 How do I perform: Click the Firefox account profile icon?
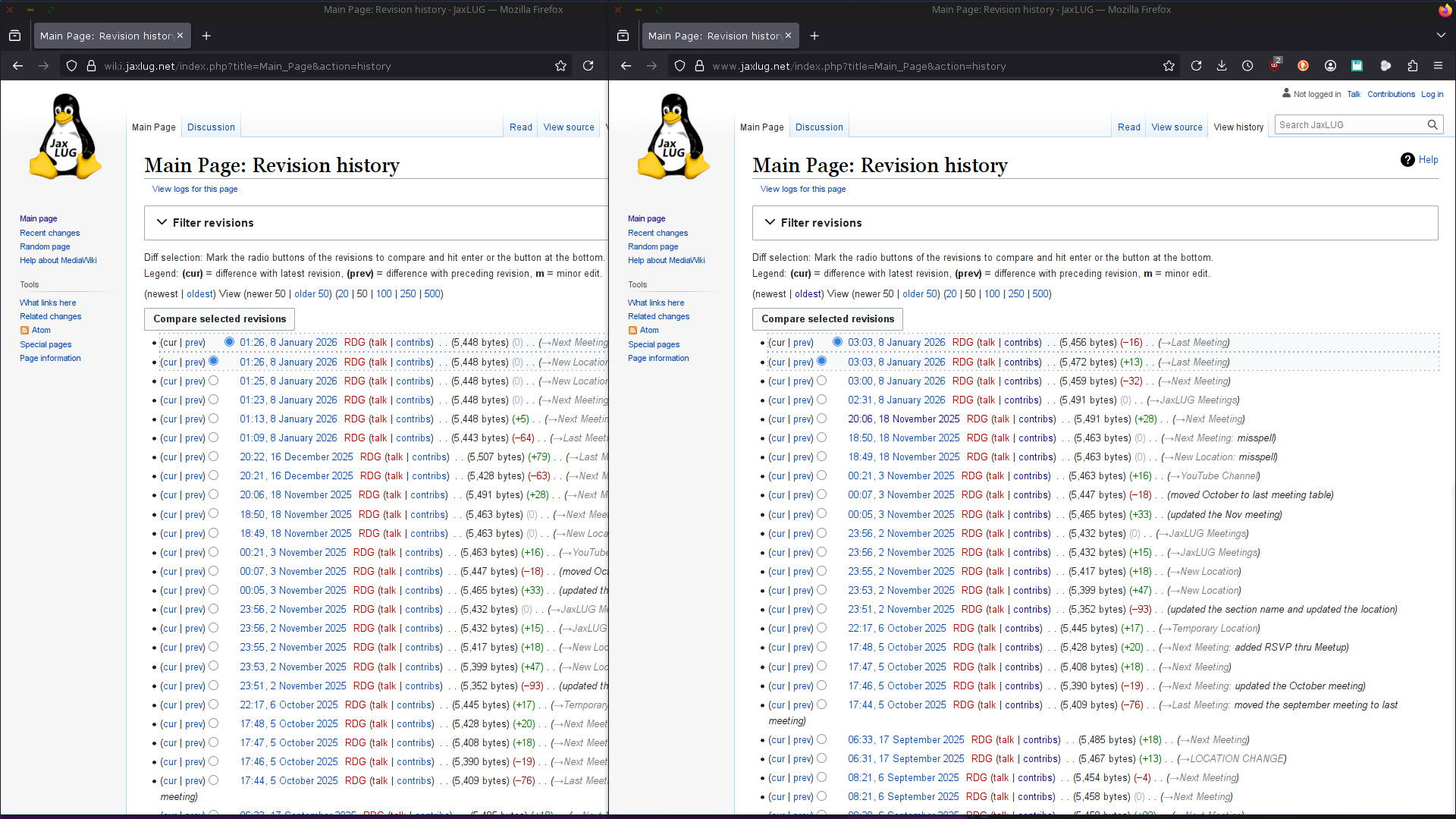1330,66
